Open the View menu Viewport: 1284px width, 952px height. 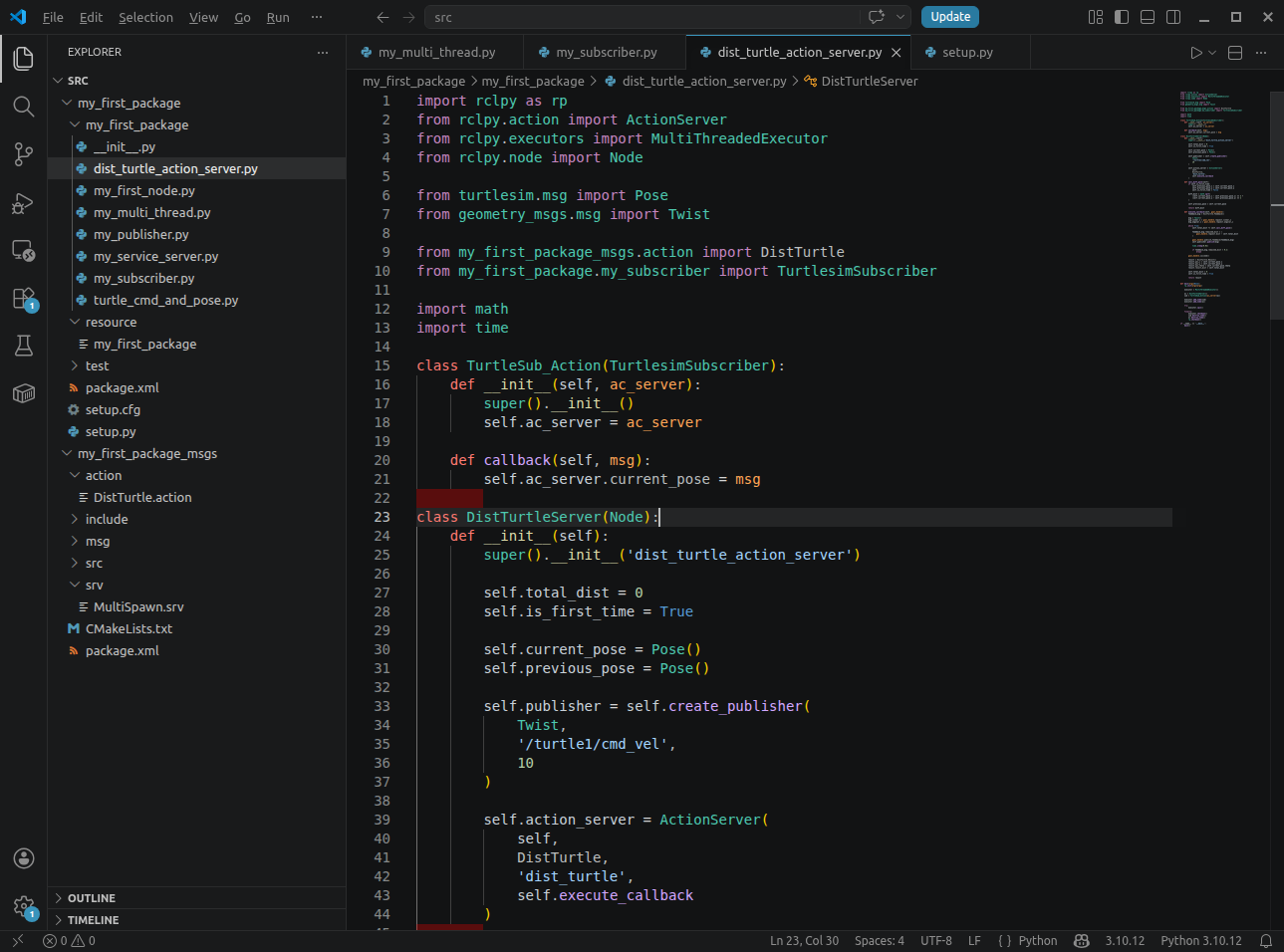pos(203,17)
